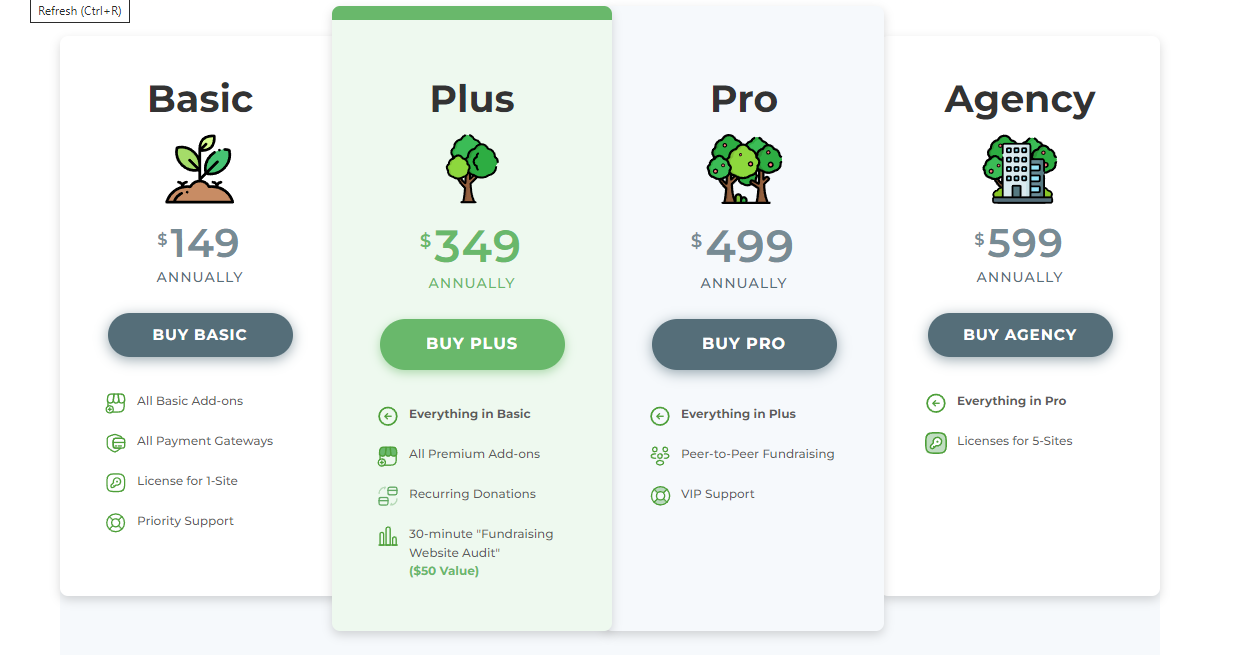Click the Licenses for 5-Sites key icon
This screenshot has height=655, width=1248.
[936, 442]
